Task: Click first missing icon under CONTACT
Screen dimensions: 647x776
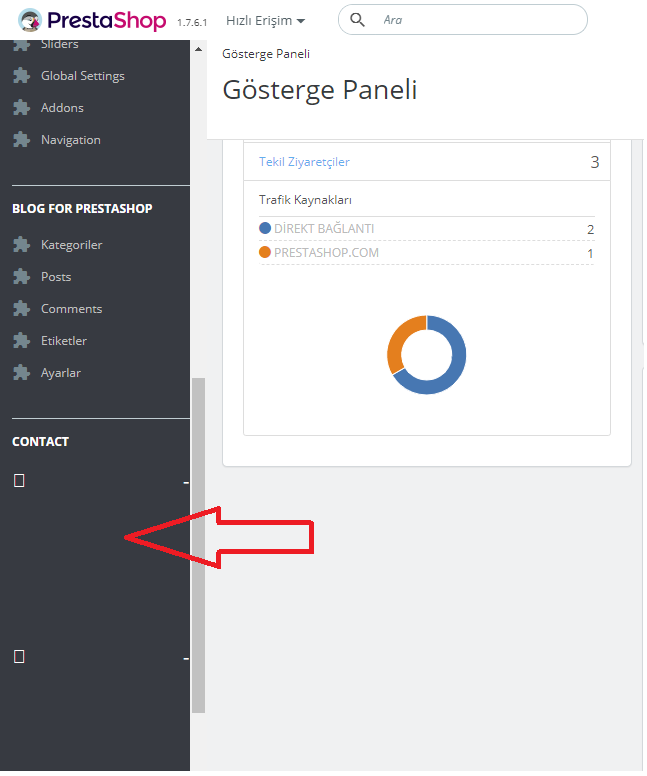Action: click(19, 481)
